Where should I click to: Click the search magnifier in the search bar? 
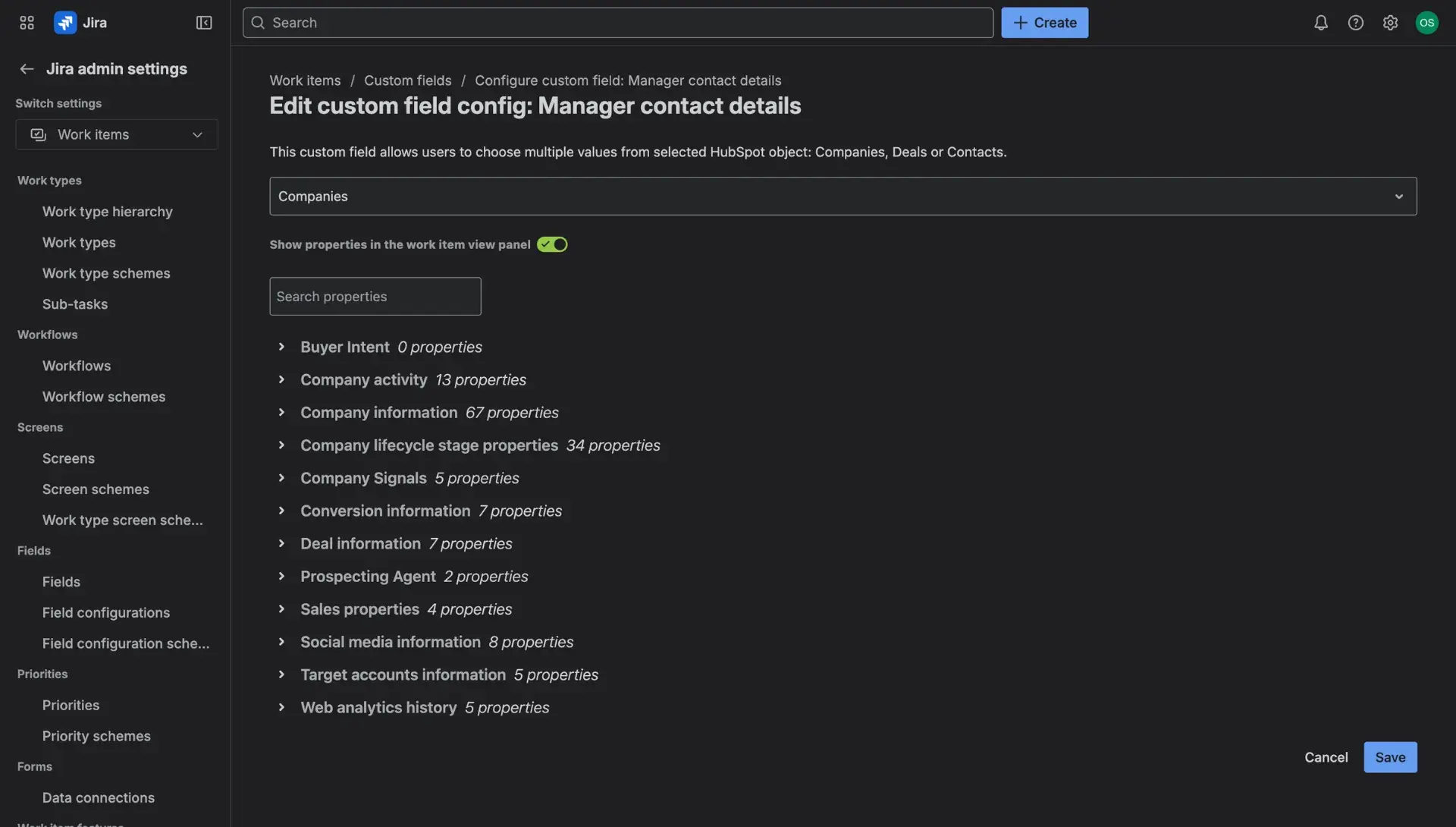[x=258, y=22]
